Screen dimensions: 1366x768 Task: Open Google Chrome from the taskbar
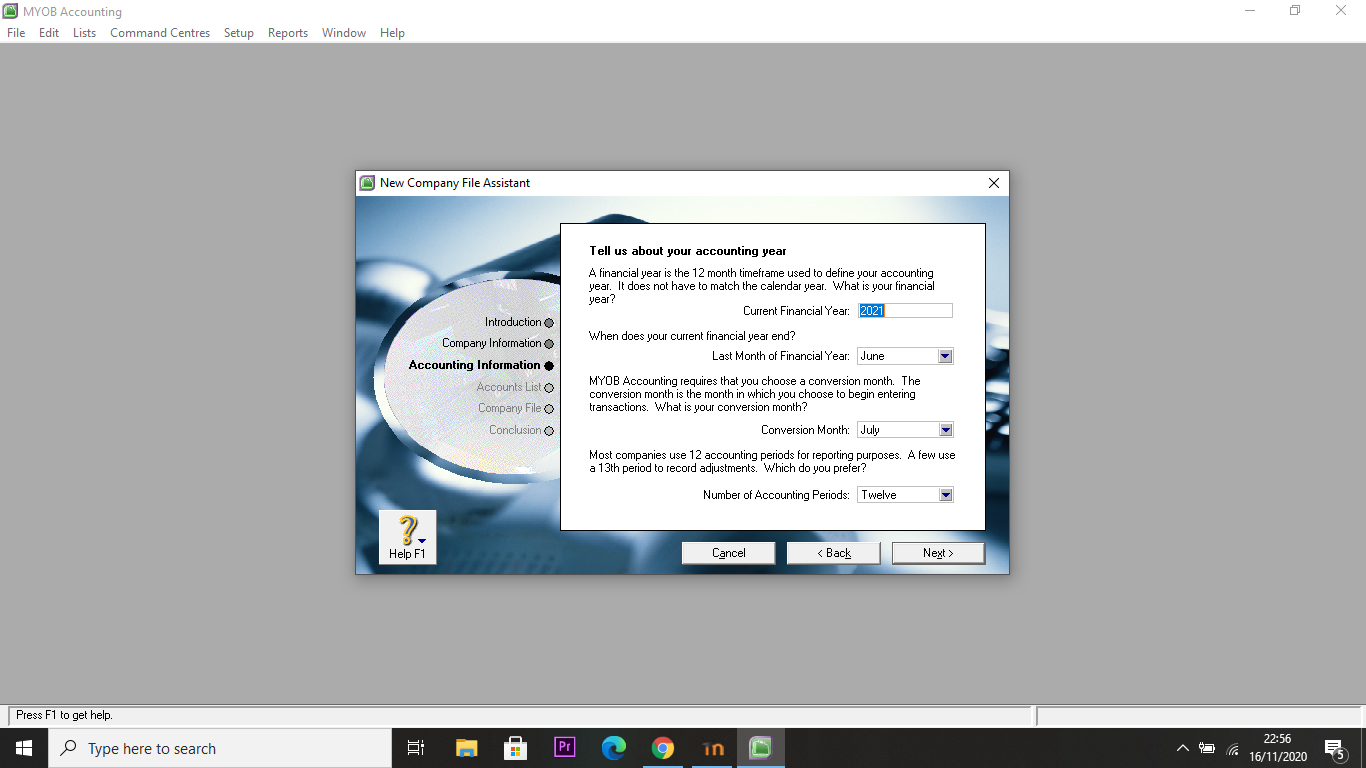click(662, 748)
